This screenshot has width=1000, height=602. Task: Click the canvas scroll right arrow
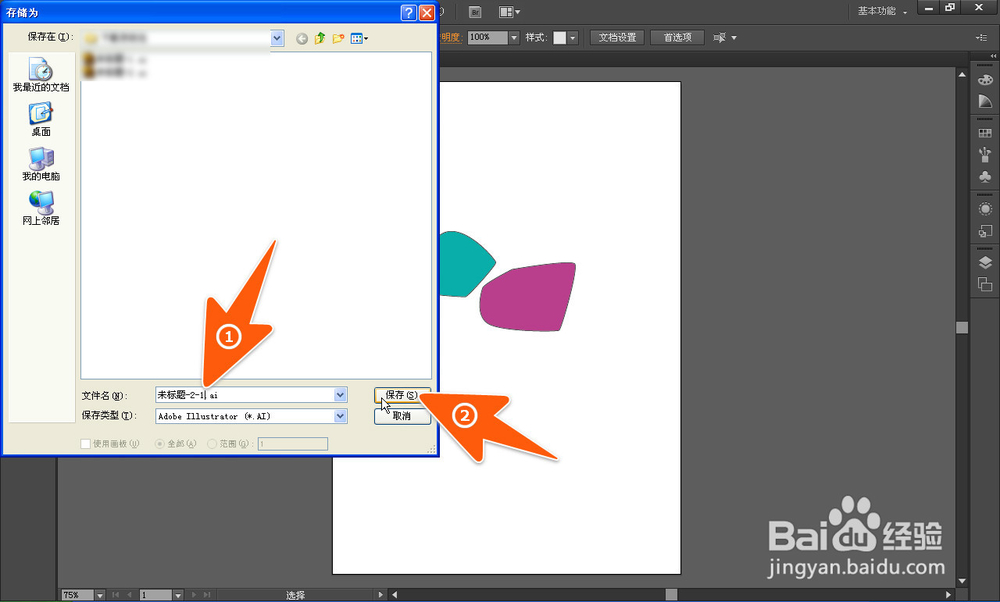[x=948, y=594]
